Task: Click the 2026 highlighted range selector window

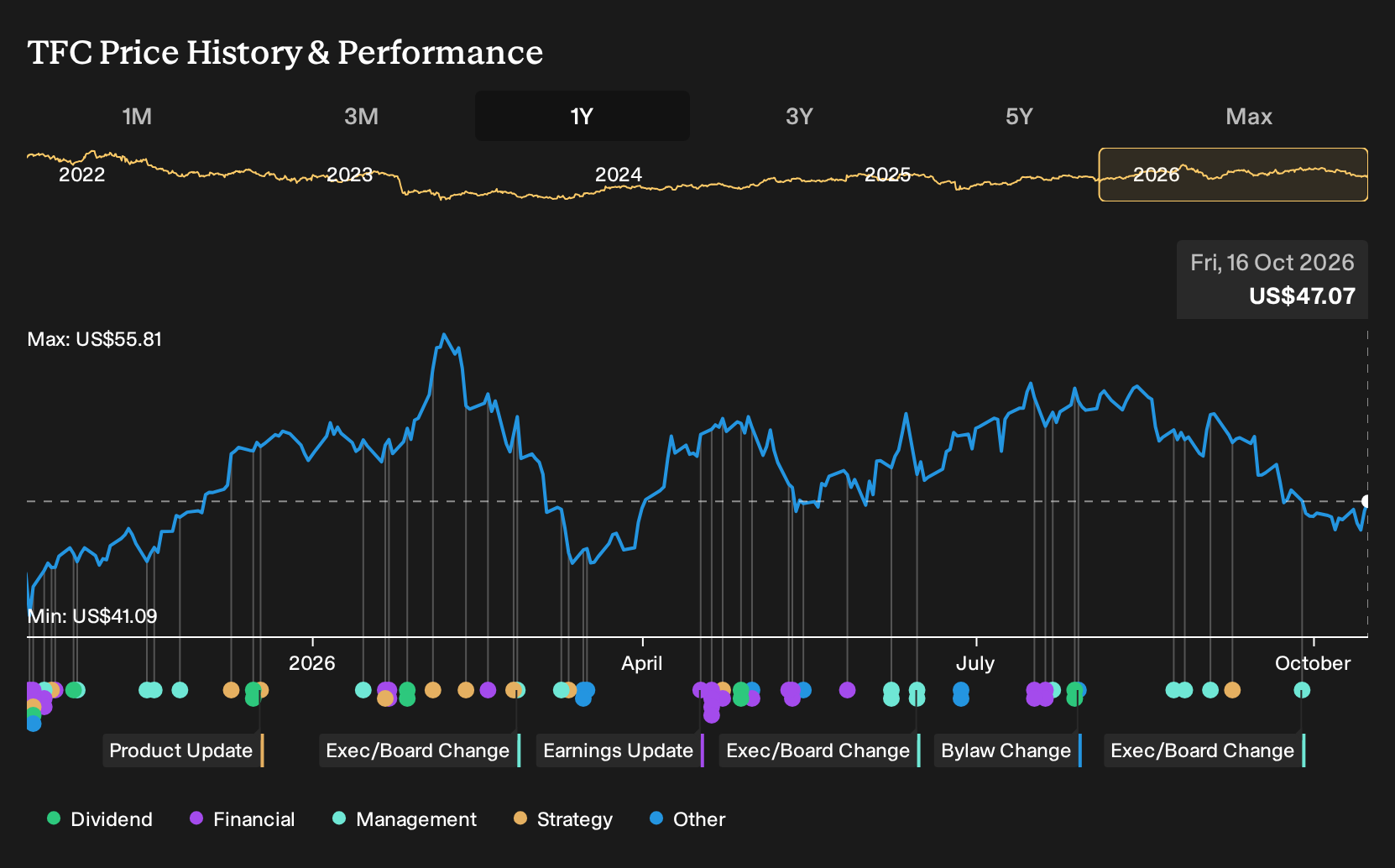Action: tap(1233, 175)
